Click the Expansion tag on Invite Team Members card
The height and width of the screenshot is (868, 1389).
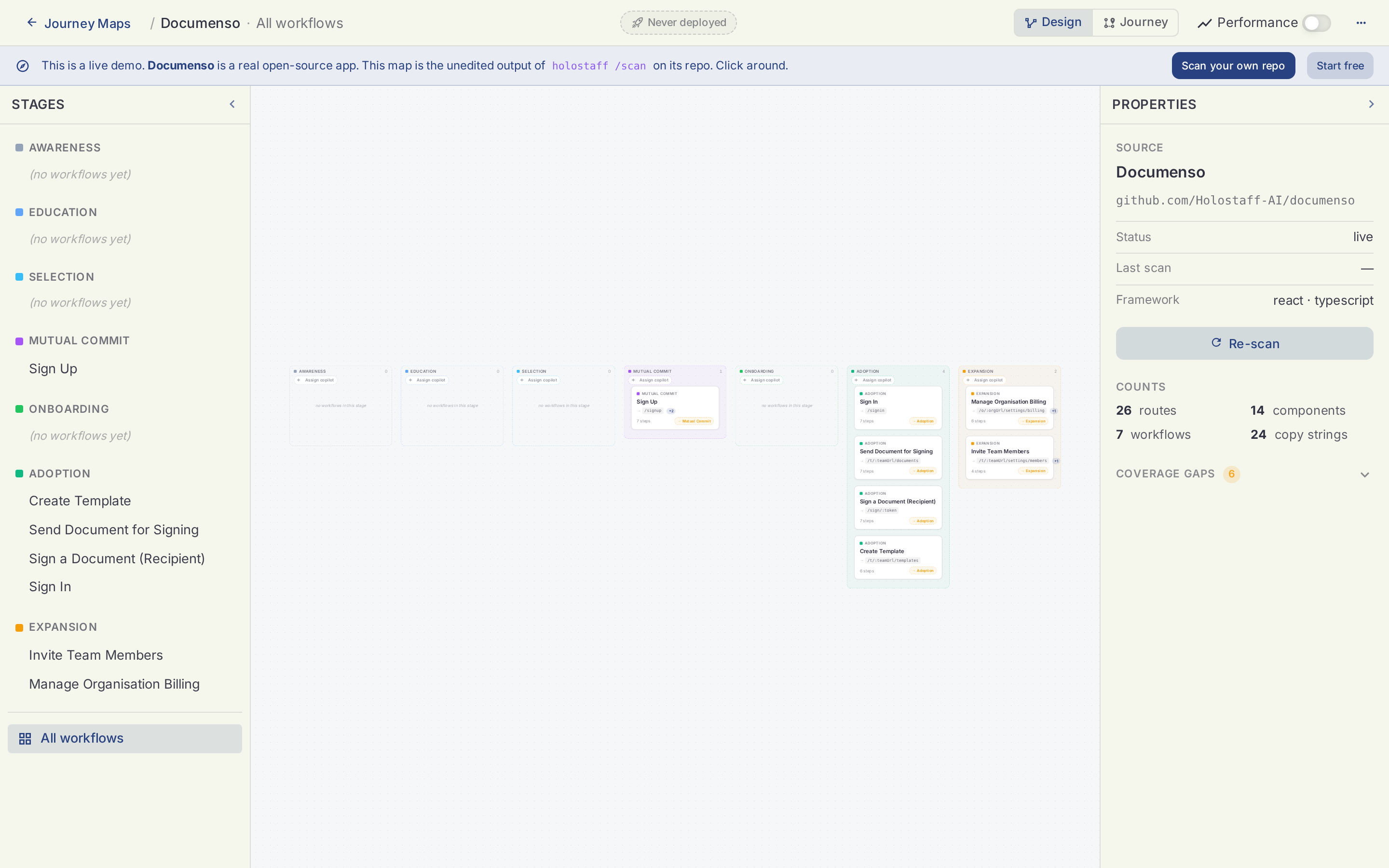point(1033,471)
